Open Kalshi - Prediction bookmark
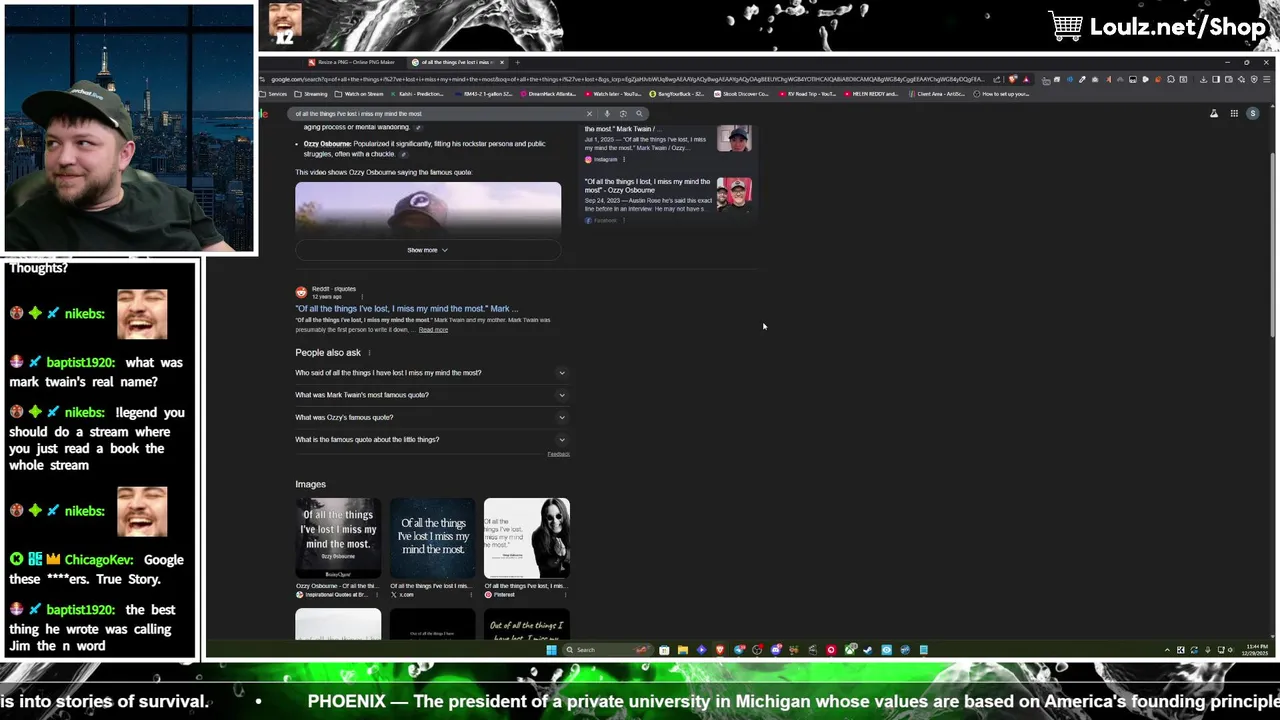The width and height of the screenshot is (1280, 720). pyautogui.click(x=416, y=94)
